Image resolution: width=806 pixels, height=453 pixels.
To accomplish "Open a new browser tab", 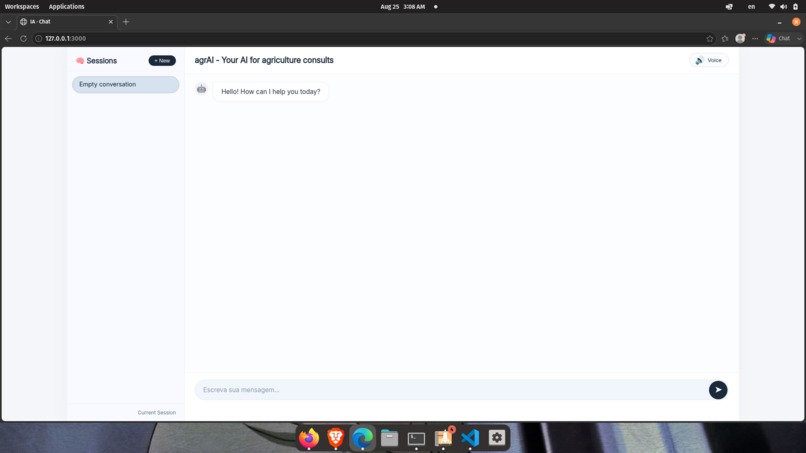I will [126, 22].
